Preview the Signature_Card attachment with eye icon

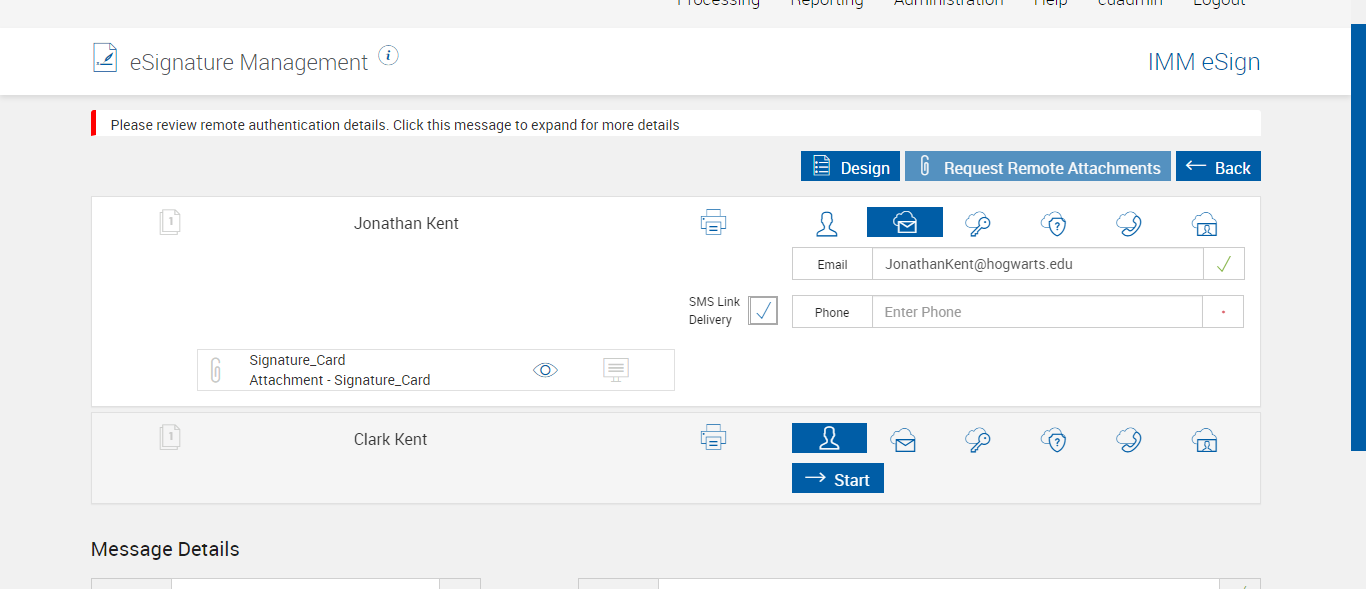coord(545,370)
